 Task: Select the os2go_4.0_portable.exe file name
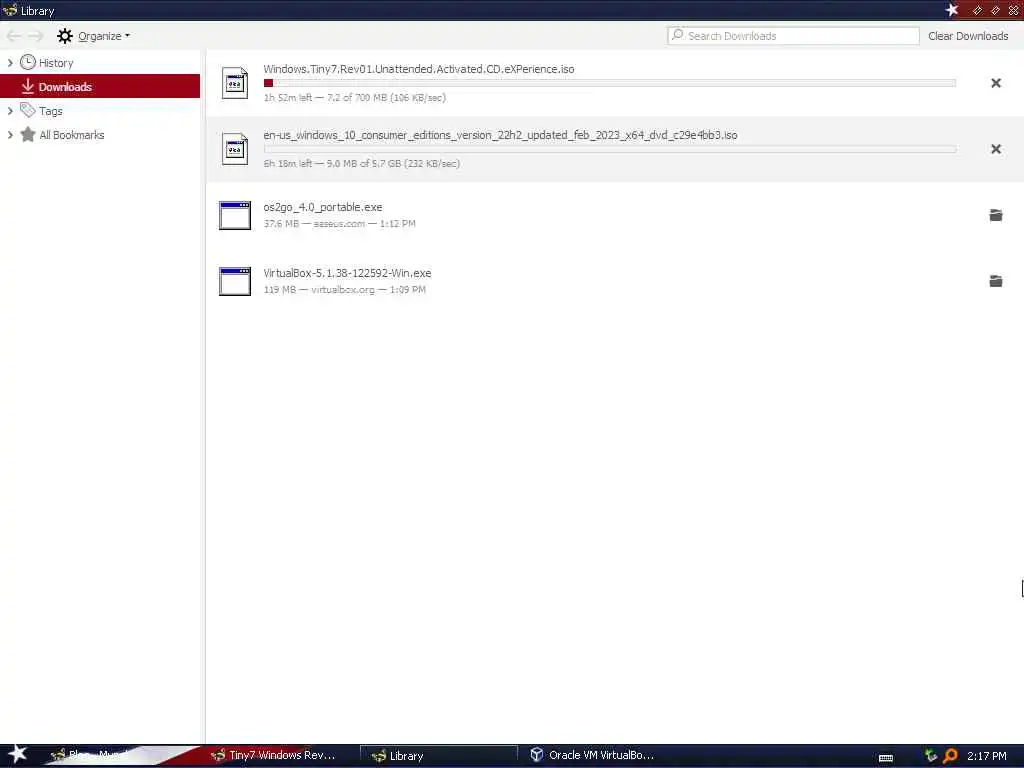click(x=323, y=207)
